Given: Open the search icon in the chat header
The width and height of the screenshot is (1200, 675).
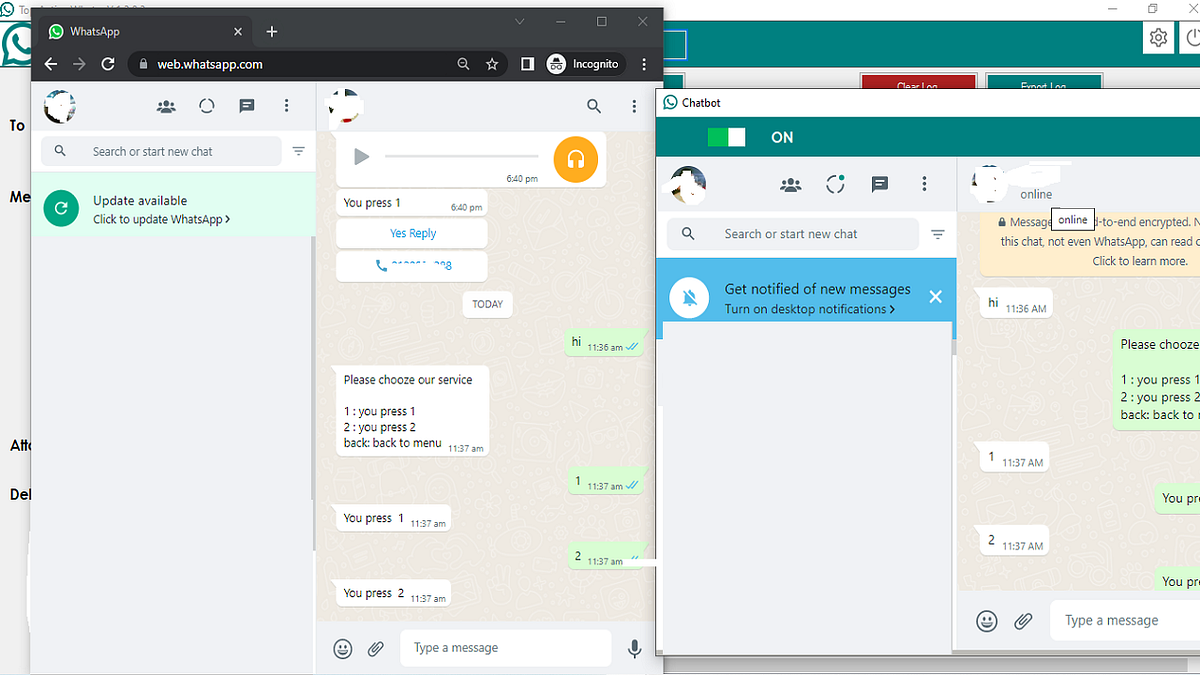Looking at the screenshot, I should pyautogui.click(x=594, y=106).
